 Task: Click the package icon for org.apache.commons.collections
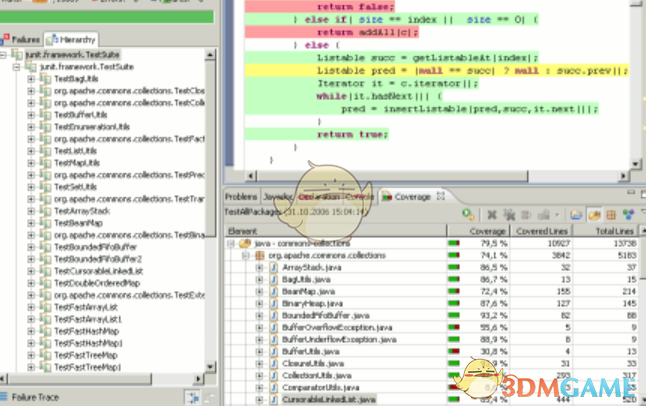259,256
